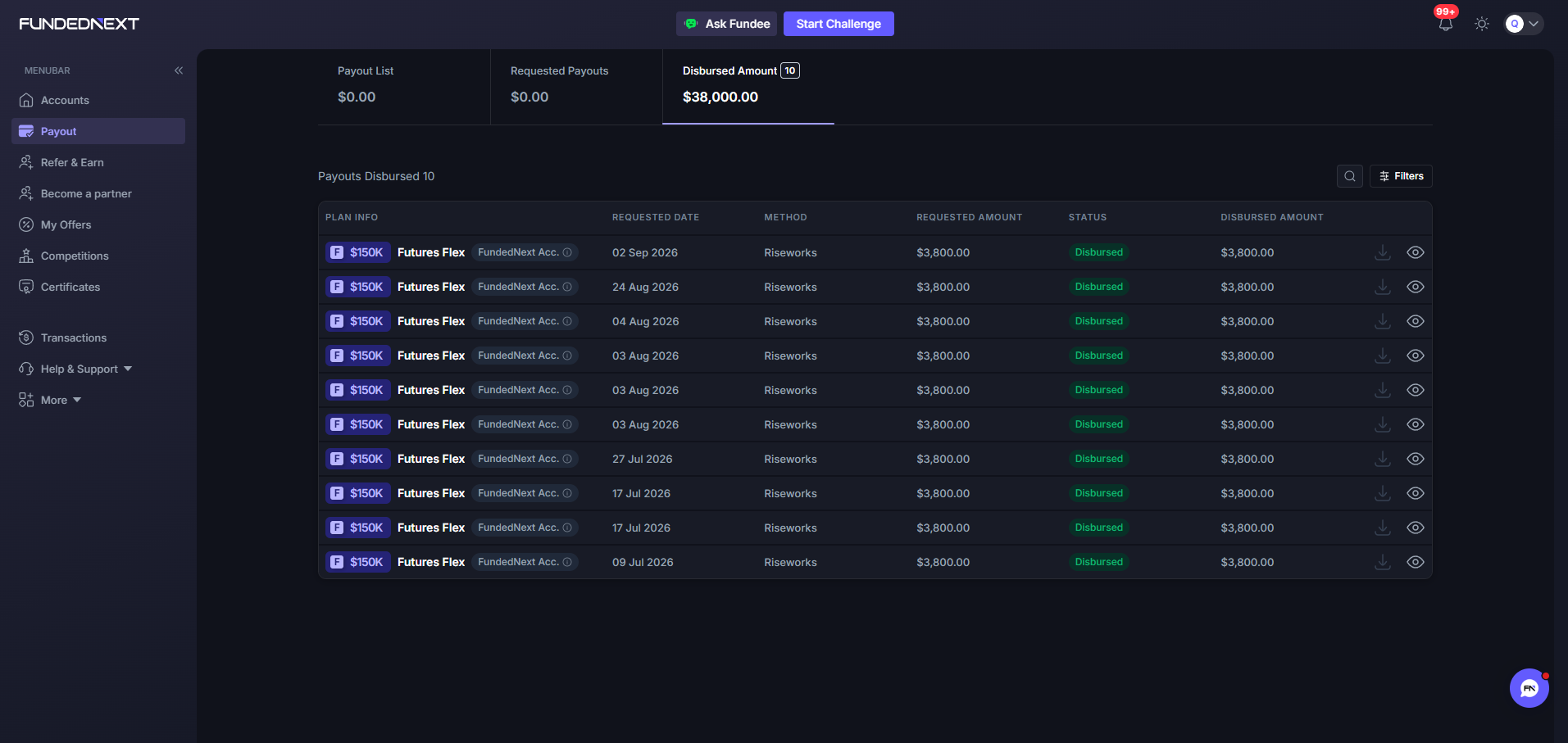Go to Accounts in sidebar
The height and width of the screenshot is (743, 1568).
(x=98, y=100)
